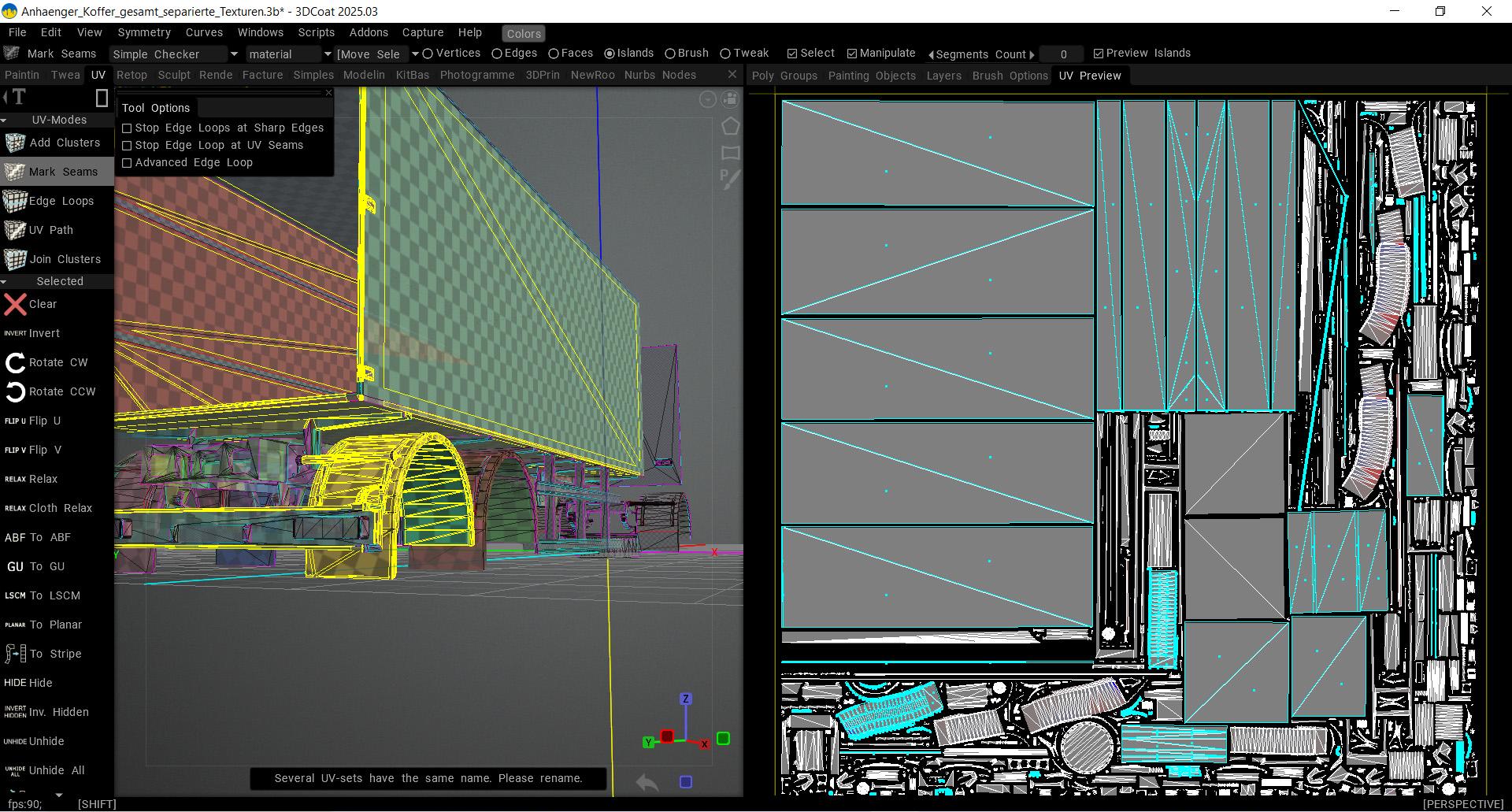Click the Segments Count input field
The image size is (1512, 812).
[x=1062, y=54]
